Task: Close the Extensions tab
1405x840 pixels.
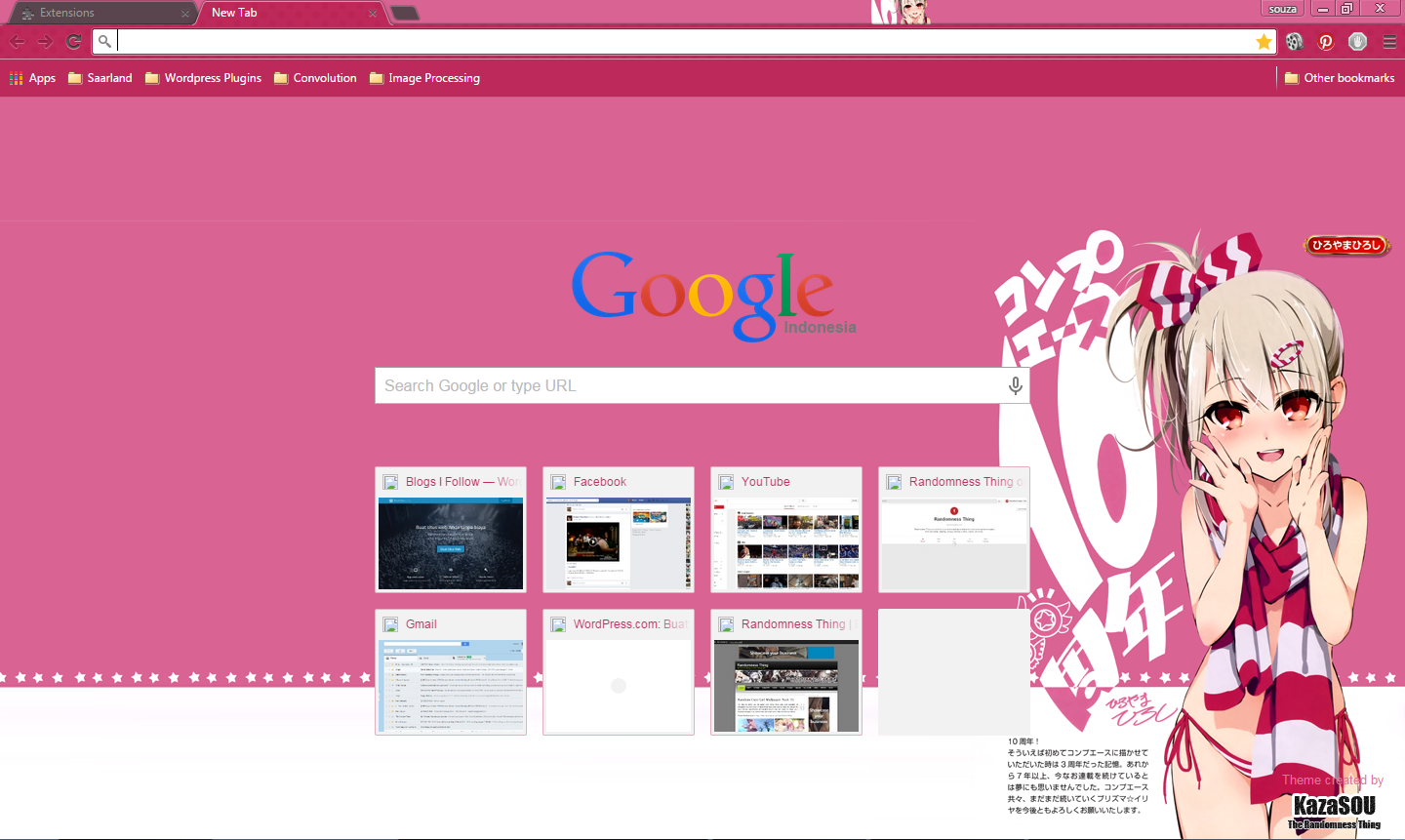Action: [185, 14]
